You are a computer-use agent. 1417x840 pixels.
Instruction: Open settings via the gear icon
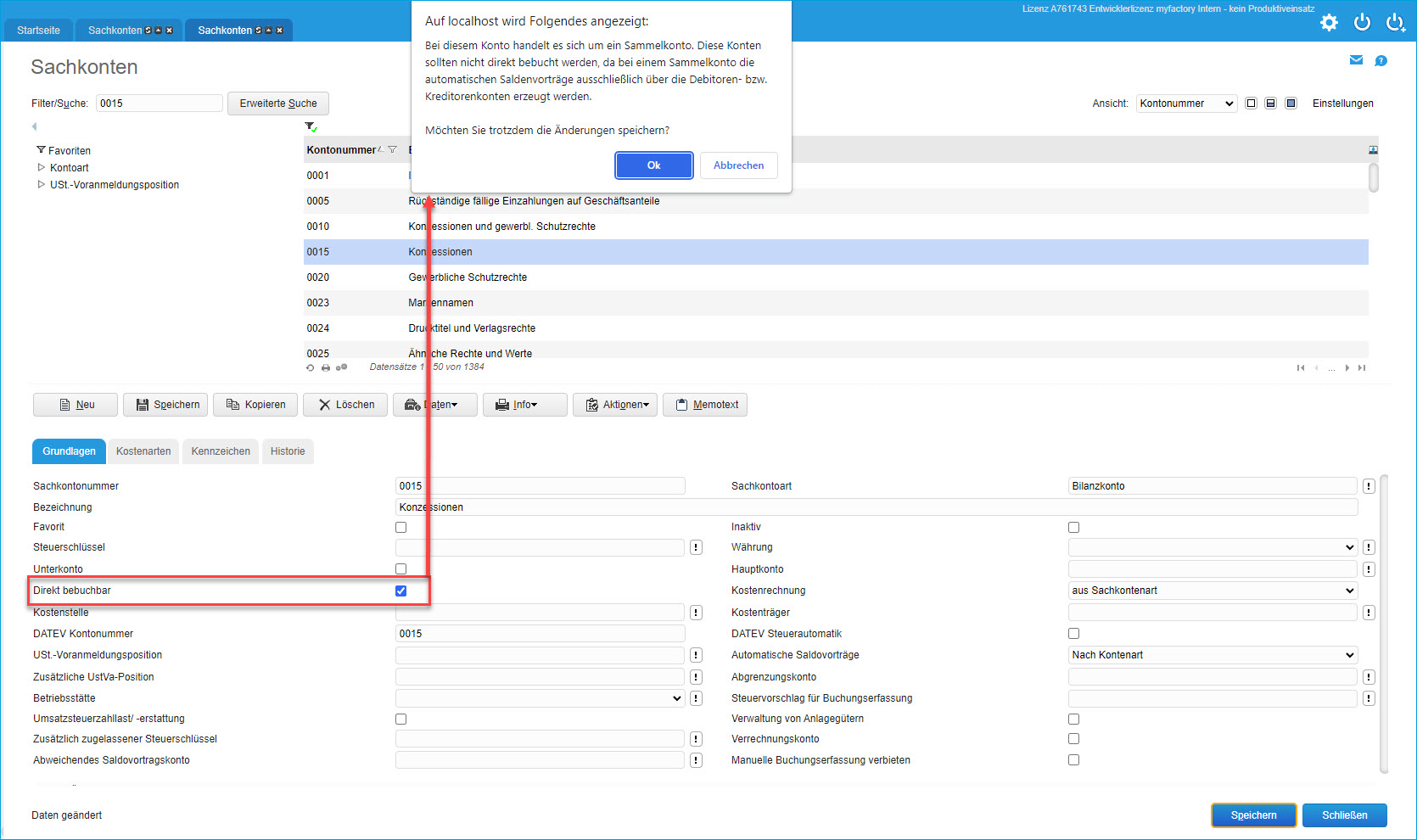click(1329, 23)
